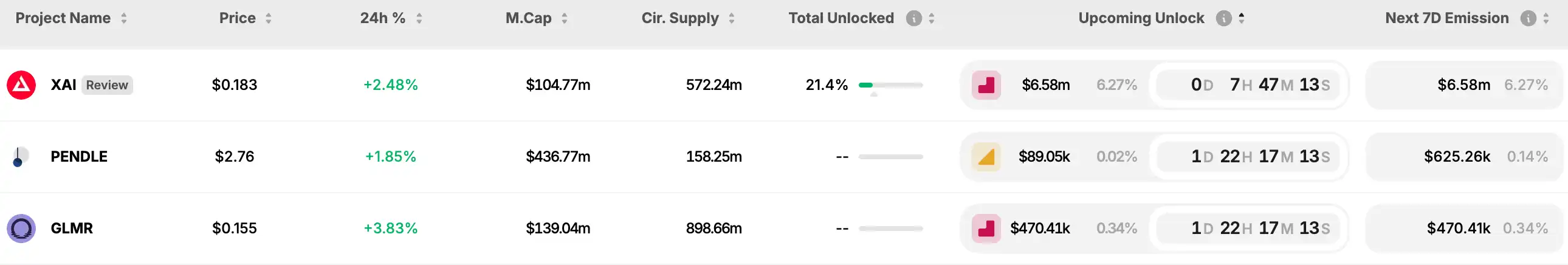Click XAI's Total Unlocked progress bar
This screenshot has width=1568, height=265.
coord(890,85)
